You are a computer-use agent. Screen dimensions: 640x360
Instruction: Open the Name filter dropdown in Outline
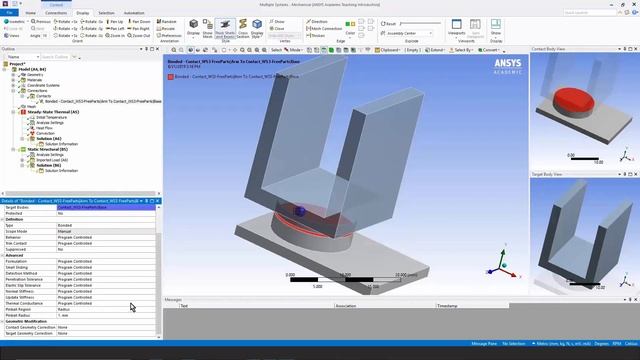[x=23, y=57]
